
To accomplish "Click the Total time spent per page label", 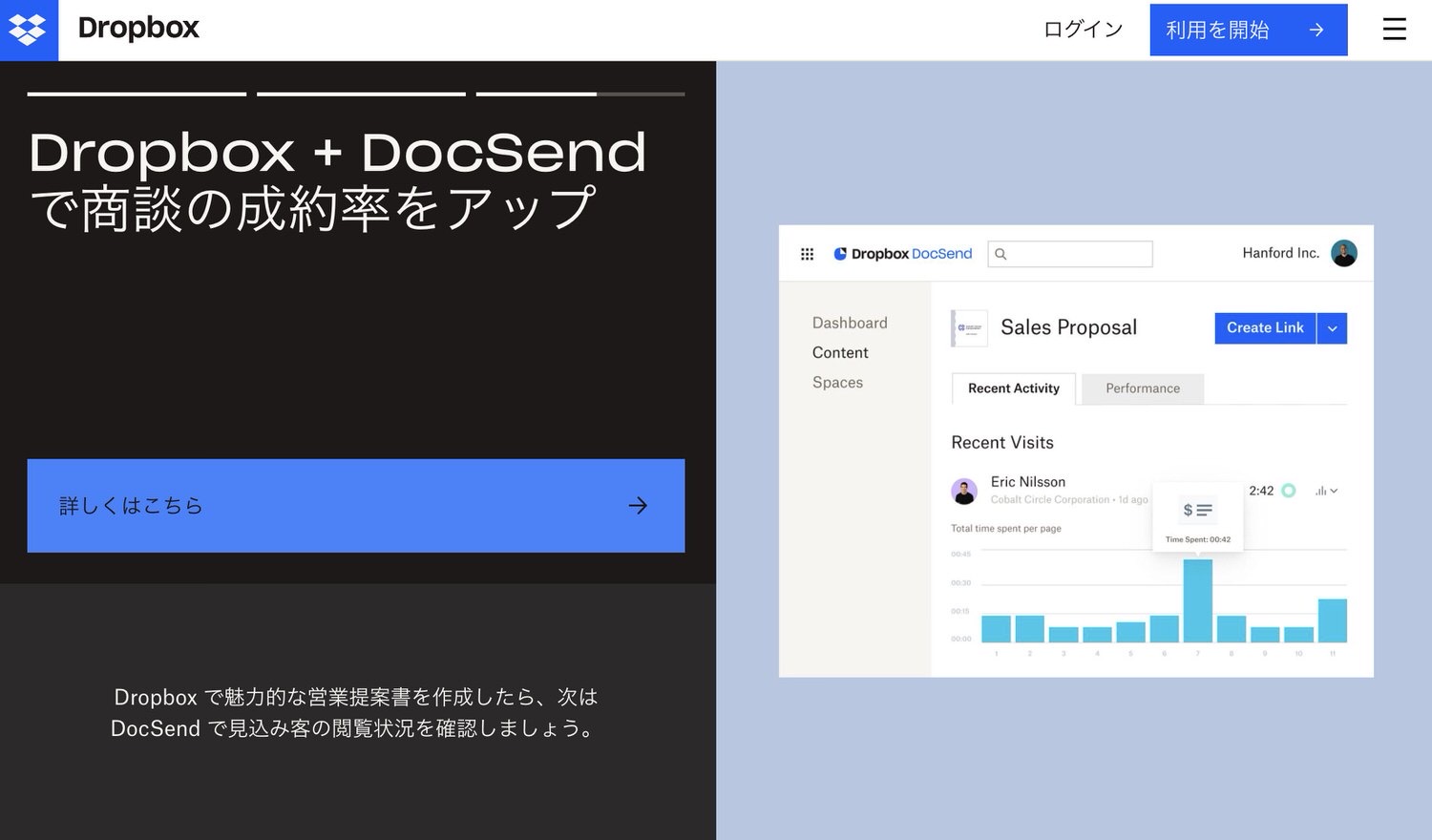I will tap(1006, 528).
